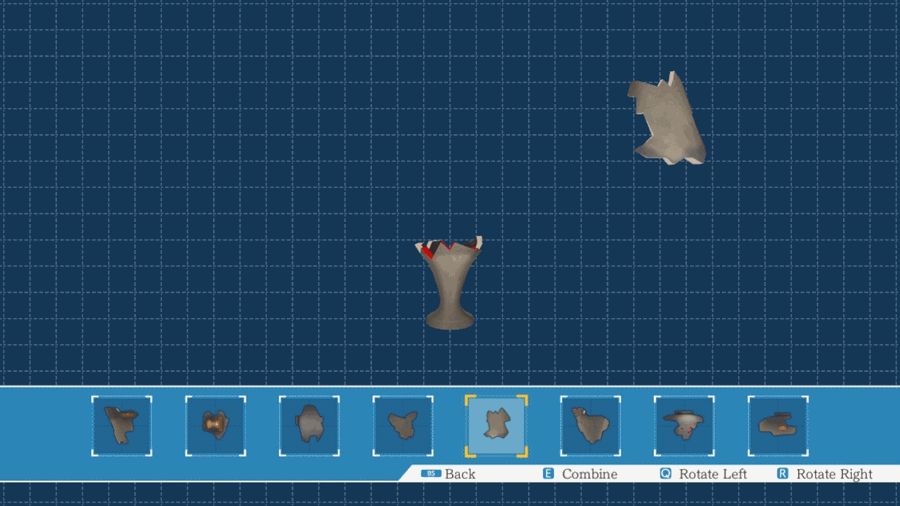
Task: Click the Rotate Left button label
Action: 713,474
